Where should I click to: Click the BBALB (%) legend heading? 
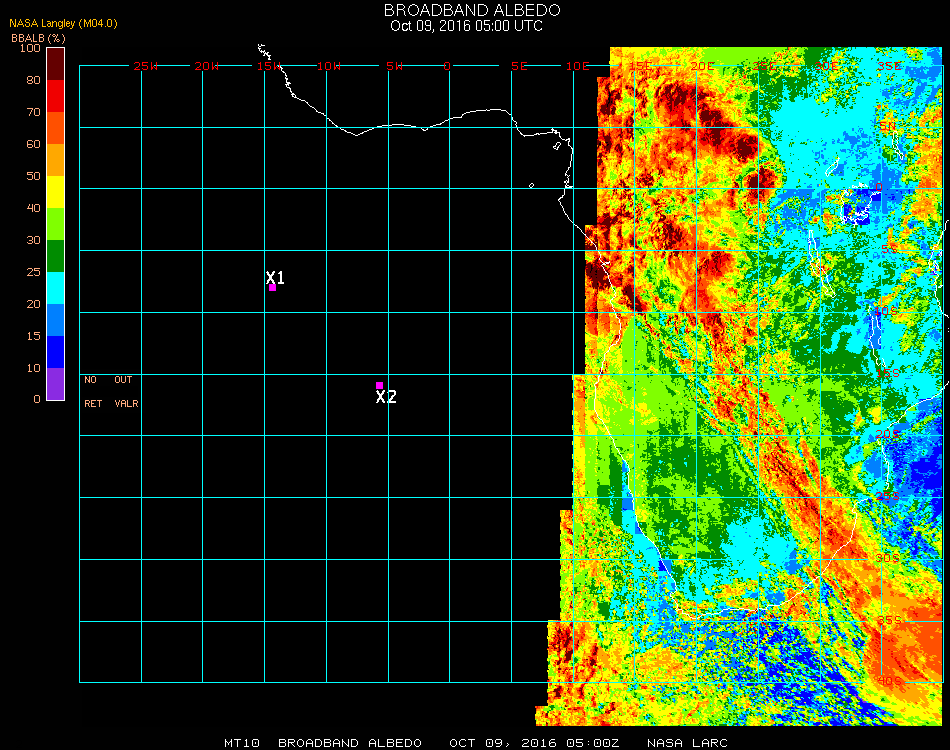click(x=38, y=38)
